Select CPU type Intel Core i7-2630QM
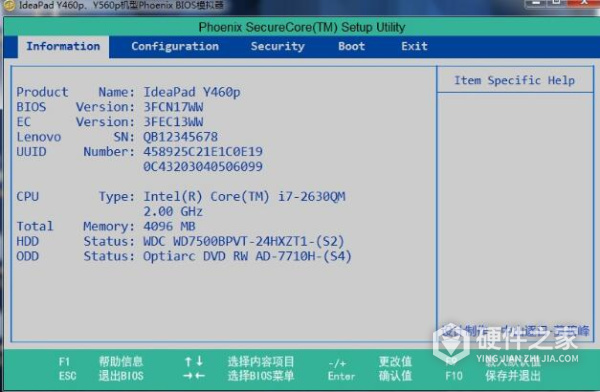This screenshot has height=392, width=600. tap(244, 197)
